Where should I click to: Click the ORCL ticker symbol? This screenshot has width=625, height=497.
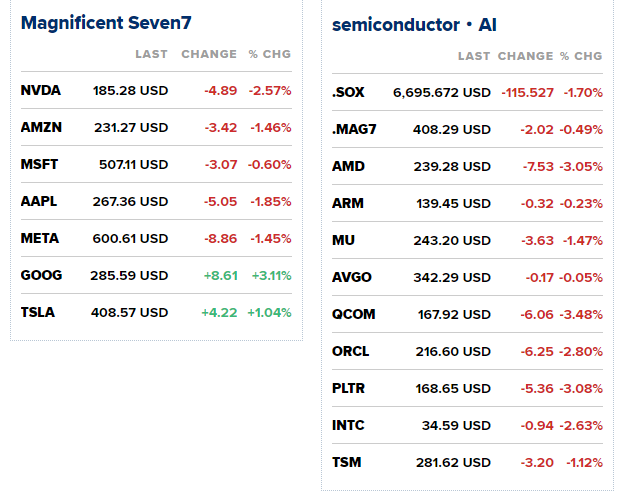[350, 351]
